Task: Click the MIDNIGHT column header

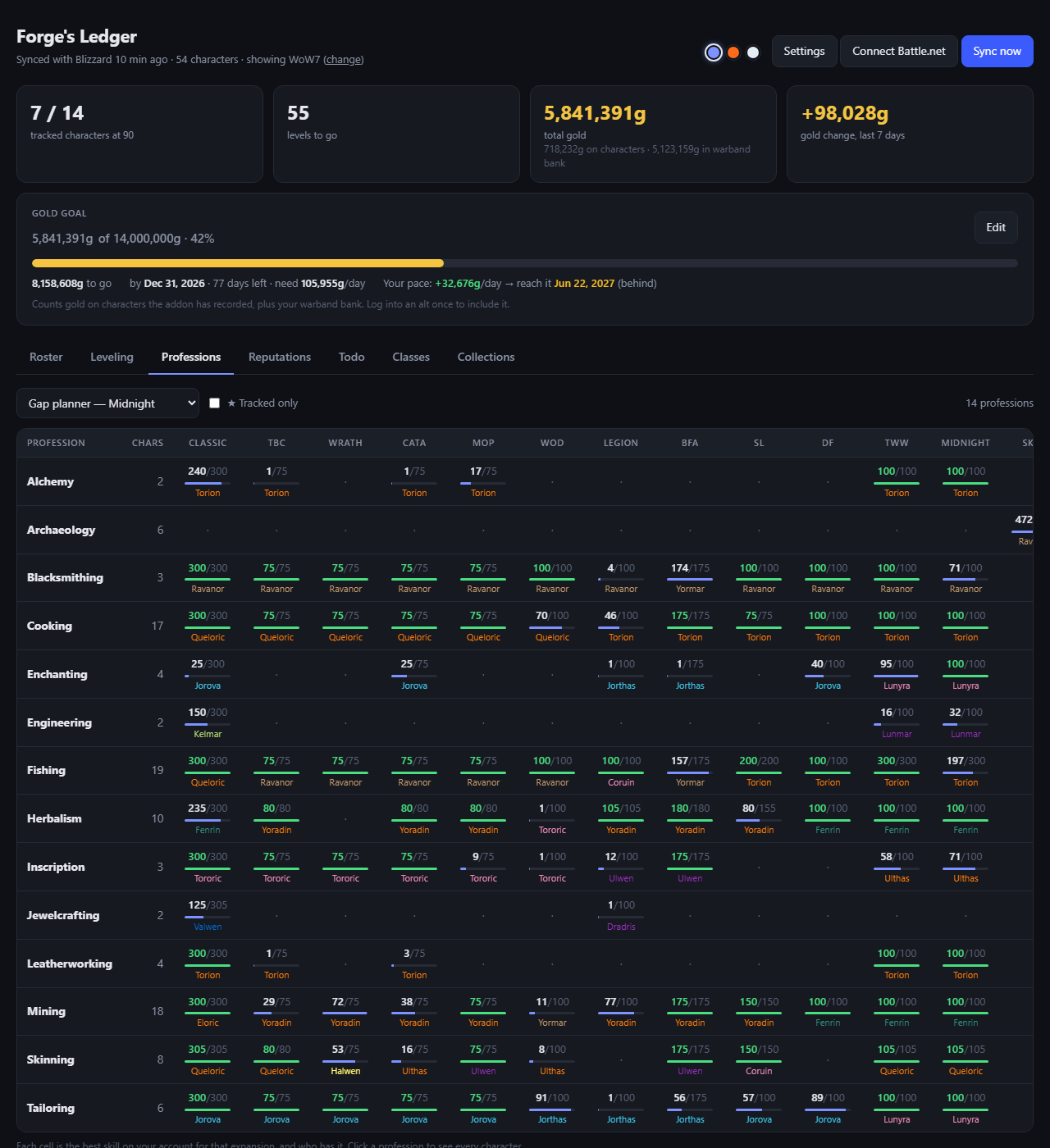Action: (x=966, y=443)
